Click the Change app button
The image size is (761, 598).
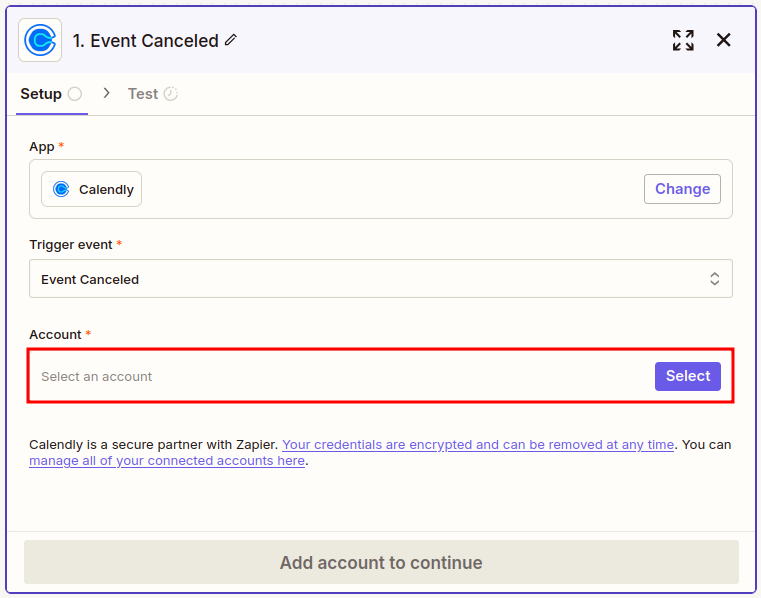tap(682, 189)
